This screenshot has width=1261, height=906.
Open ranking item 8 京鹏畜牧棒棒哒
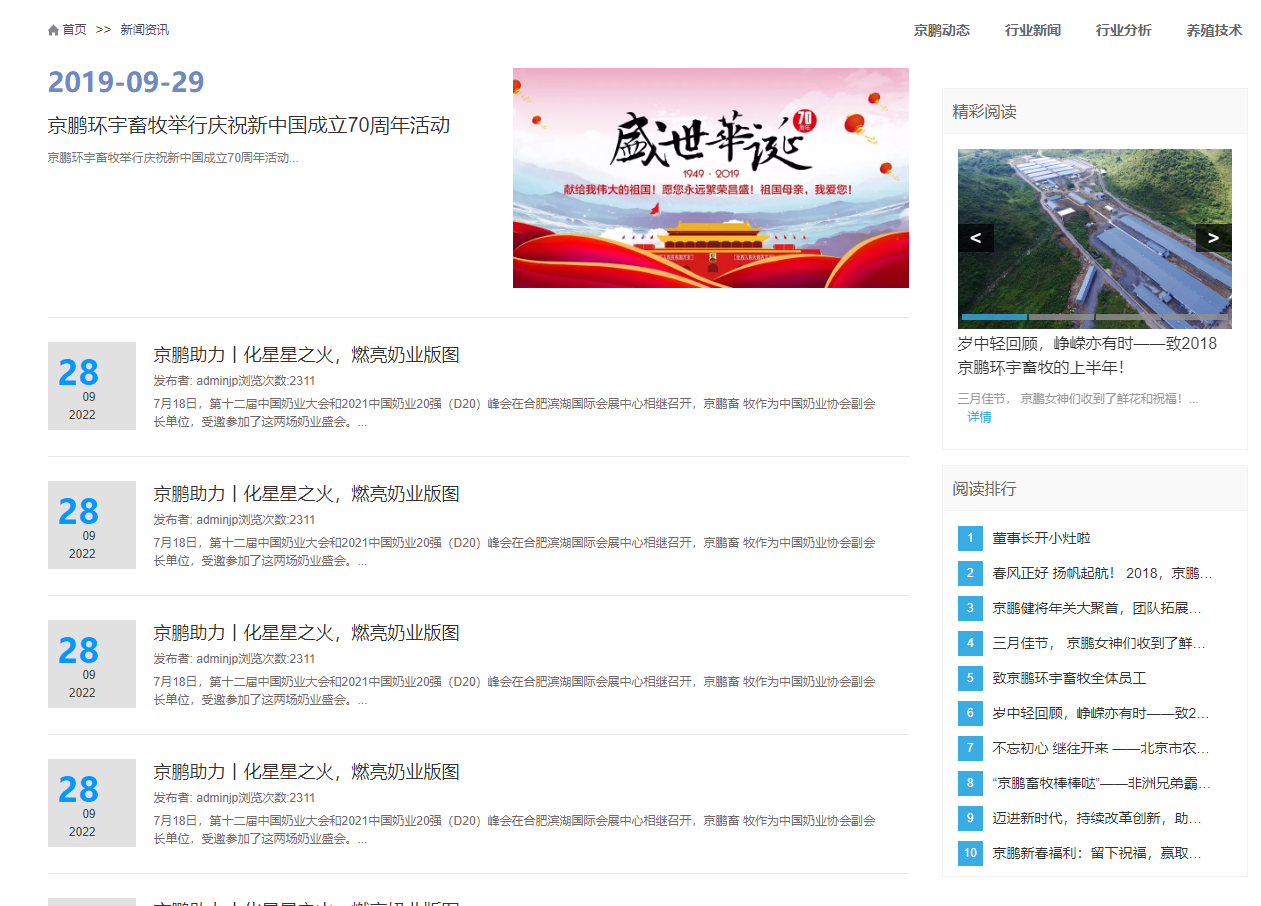pyautogui.click(x=1101, y=783)
